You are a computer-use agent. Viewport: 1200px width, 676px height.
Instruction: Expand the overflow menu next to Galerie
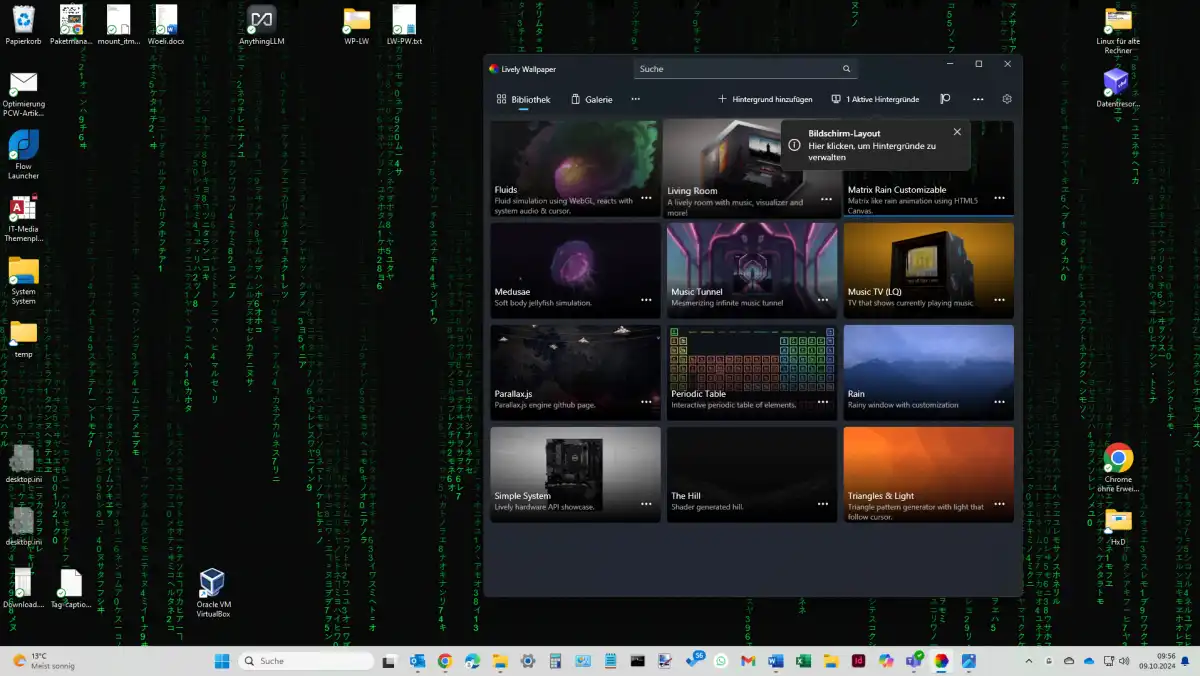[x=635, y=99]
